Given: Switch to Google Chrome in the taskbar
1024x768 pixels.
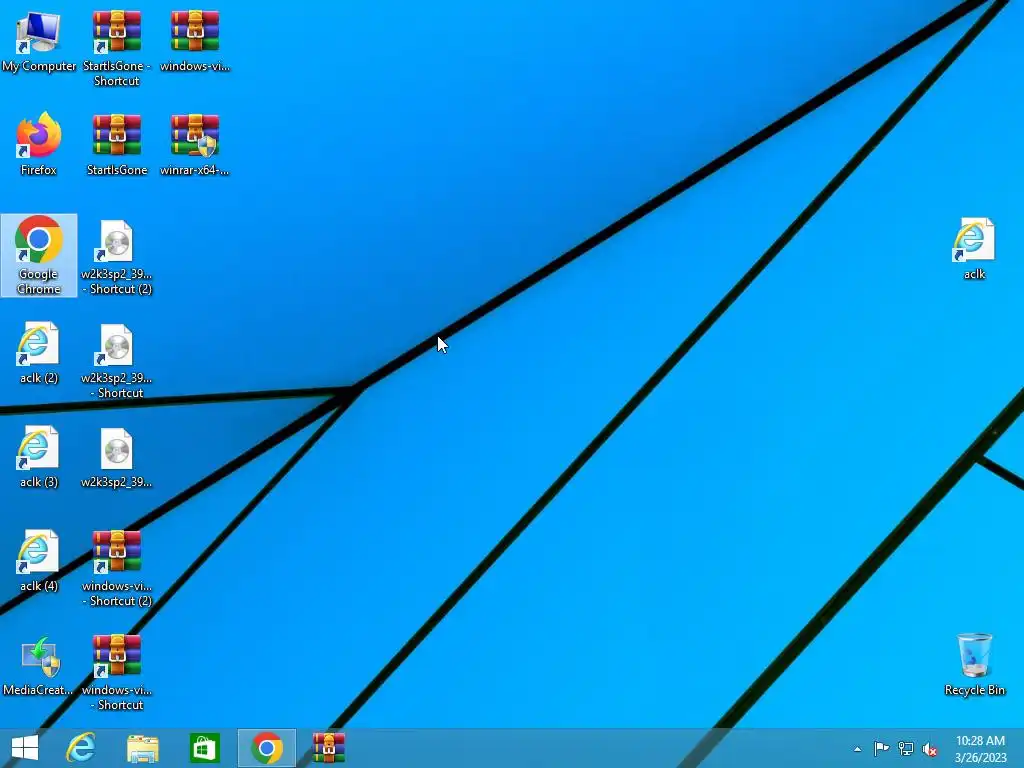Looking at the screenshot, I should click(x=266, y=748).
